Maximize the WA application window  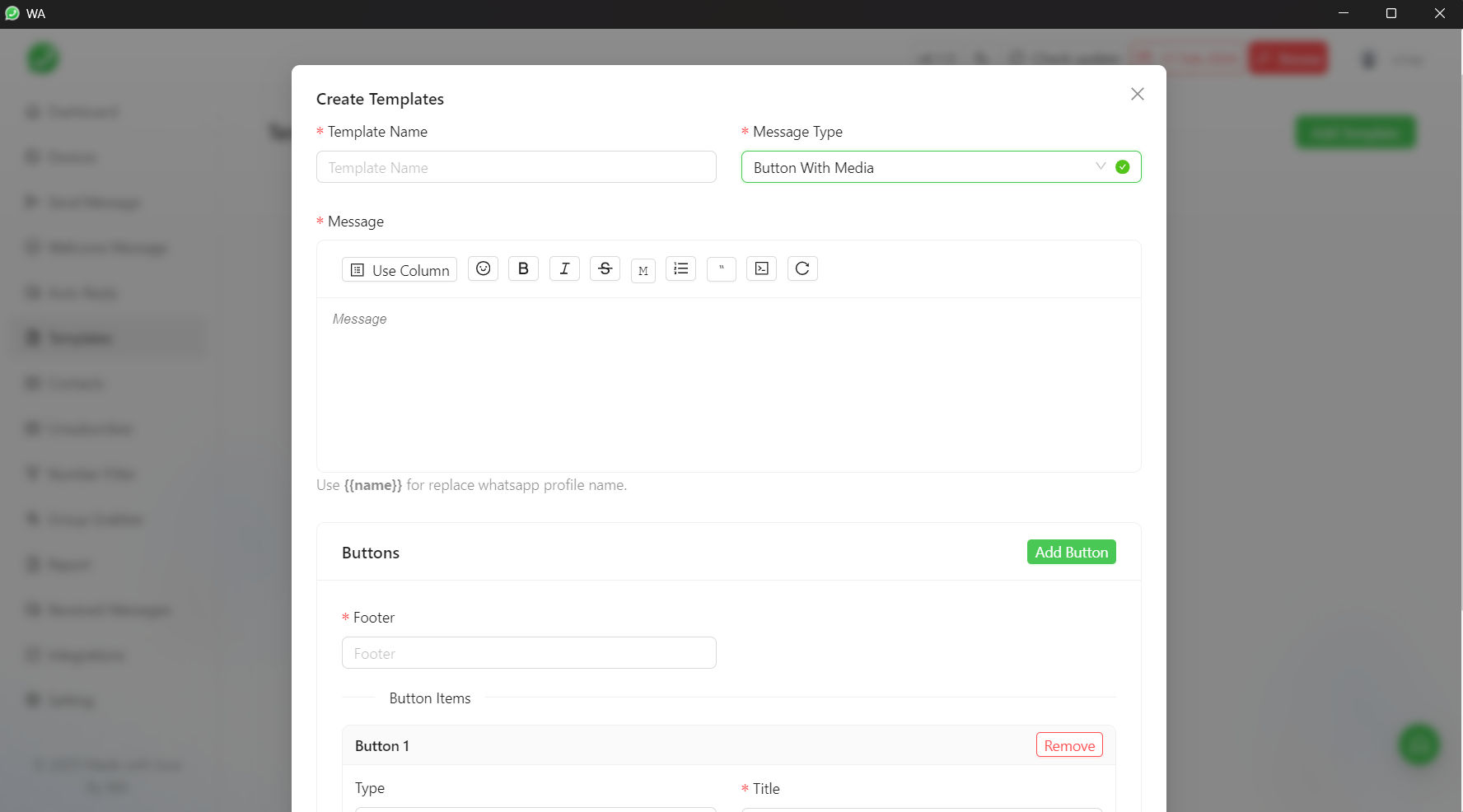tap(1391, 13)
